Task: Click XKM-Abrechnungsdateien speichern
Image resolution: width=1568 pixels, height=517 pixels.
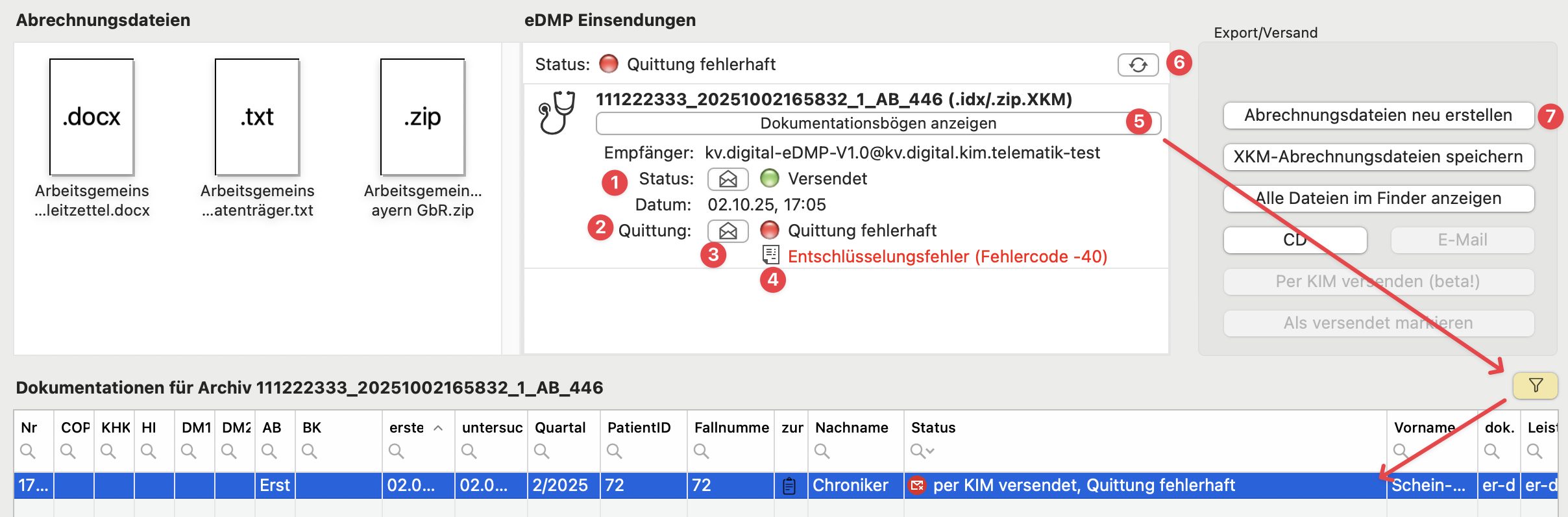Action: click(x=1377, y=157)
